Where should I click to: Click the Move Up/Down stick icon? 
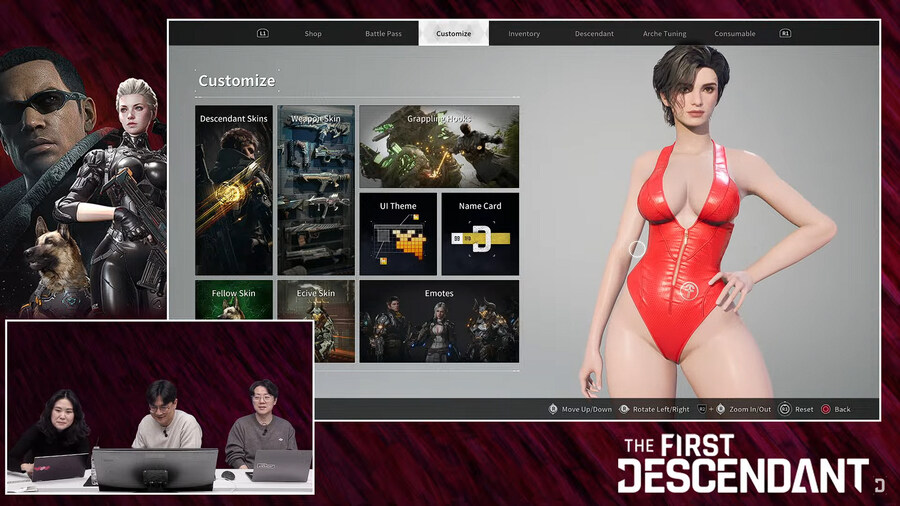coord(553,409)
